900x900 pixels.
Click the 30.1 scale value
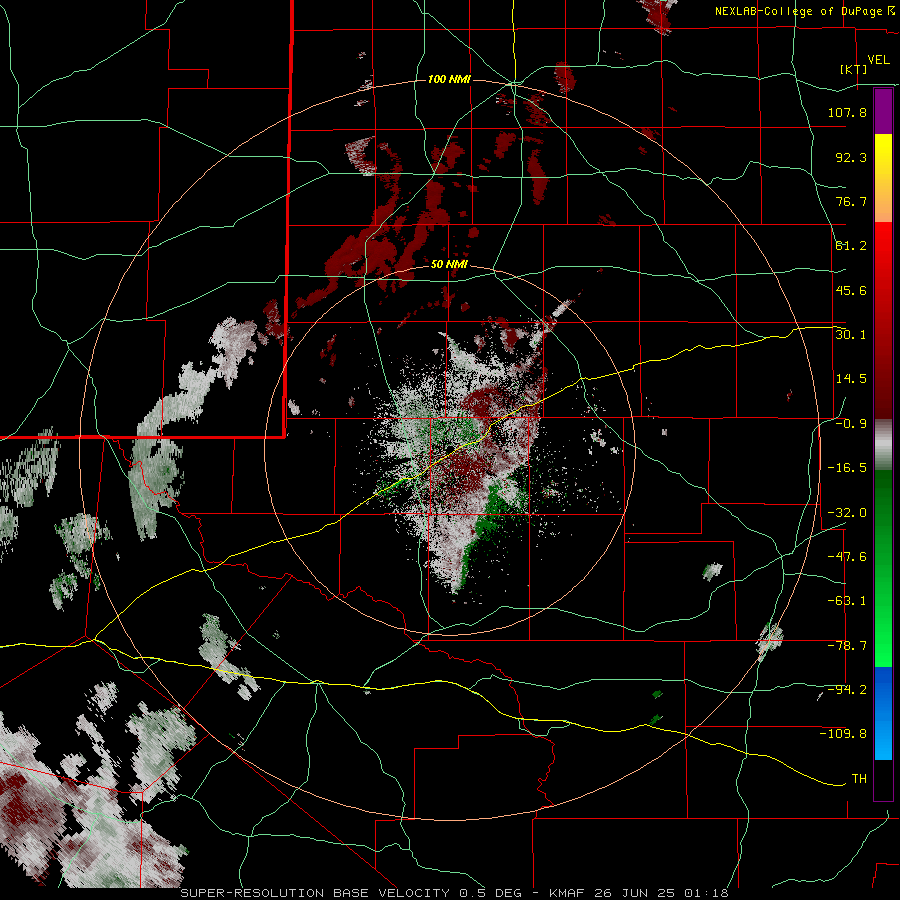[851, 335]
